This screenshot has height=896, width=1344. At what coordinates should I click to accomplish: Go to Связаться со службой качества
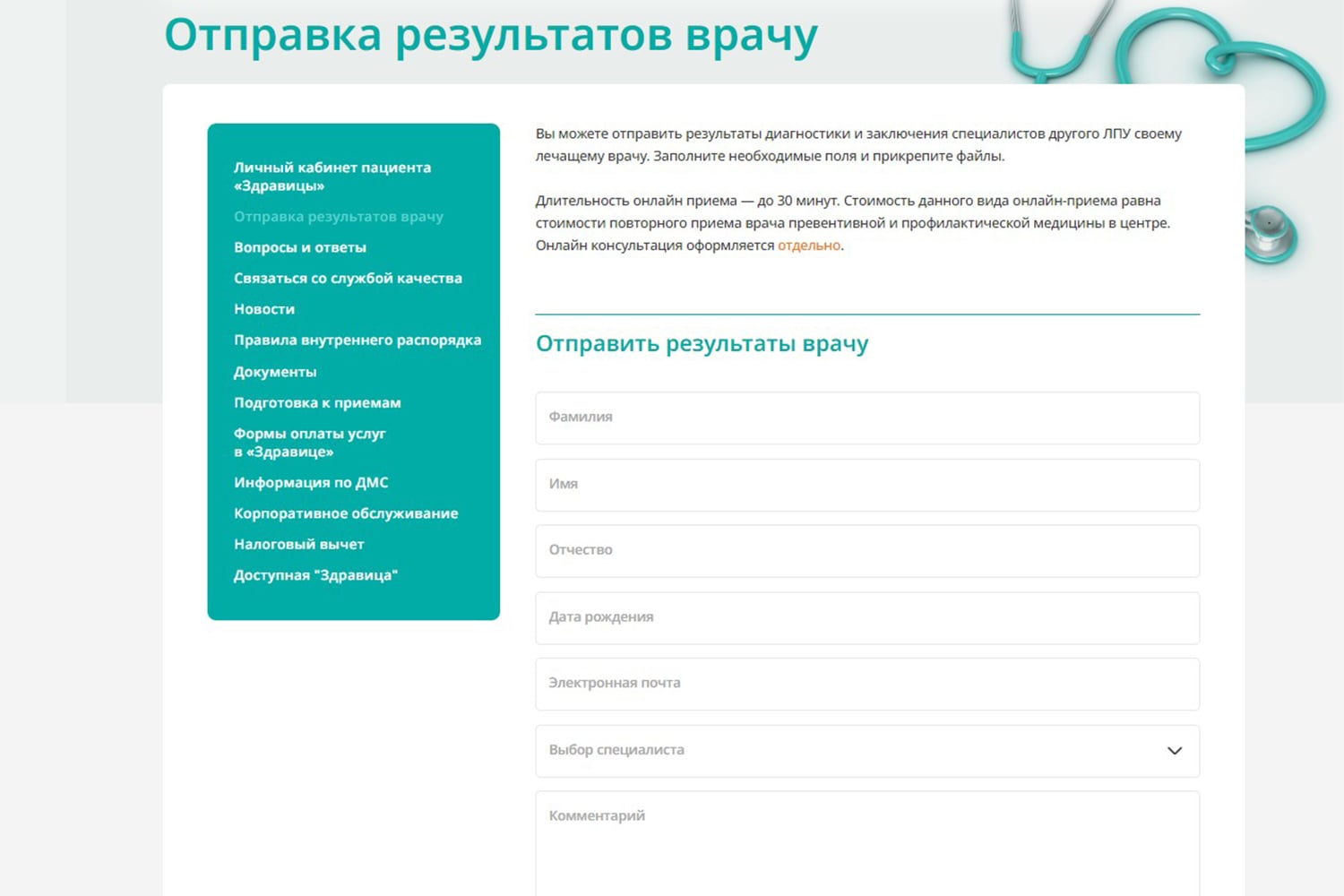(348, 279)
